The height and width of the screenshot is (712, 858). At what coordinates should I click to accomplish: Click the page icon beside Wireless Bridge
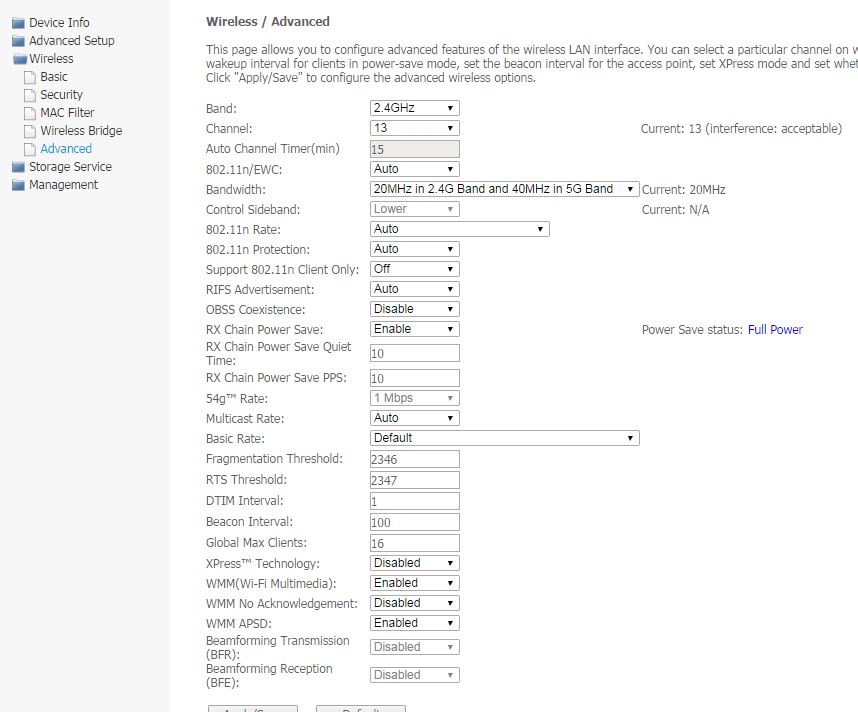(30, 131)
